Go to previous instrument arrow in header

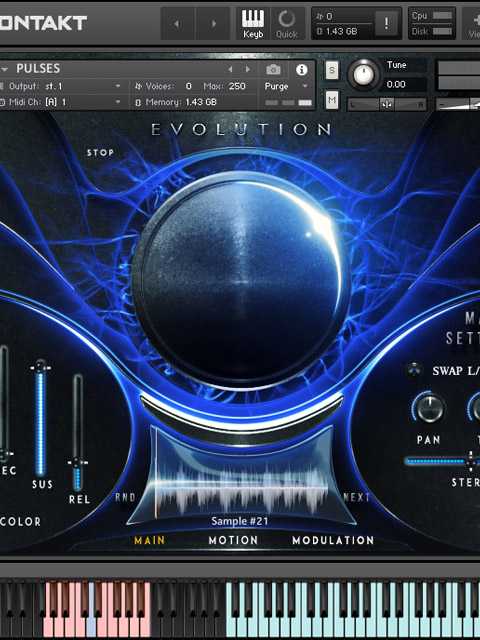(177, 24)
